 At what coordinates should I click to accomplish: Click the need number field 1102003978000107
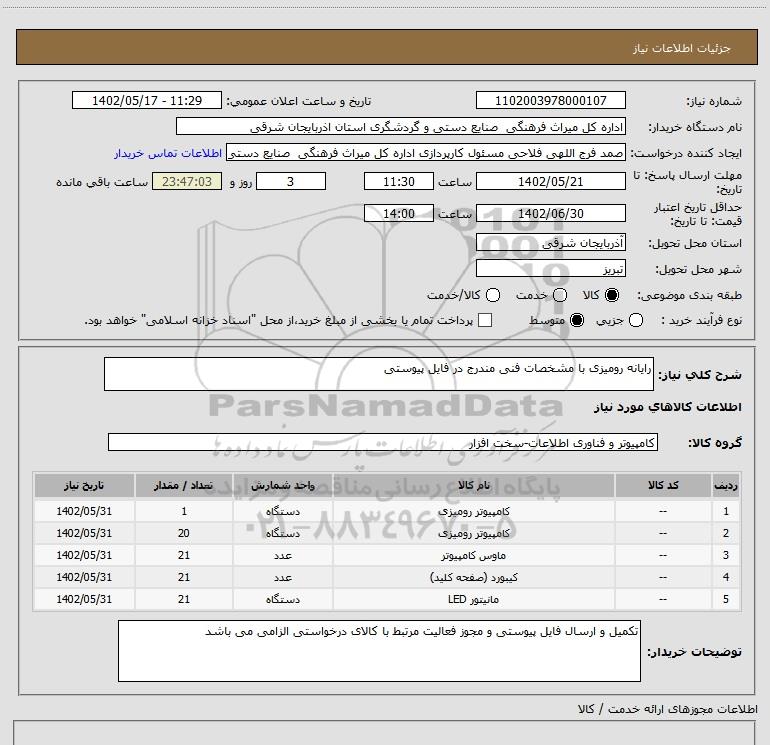pyautogui.click(x=550, y=100)
